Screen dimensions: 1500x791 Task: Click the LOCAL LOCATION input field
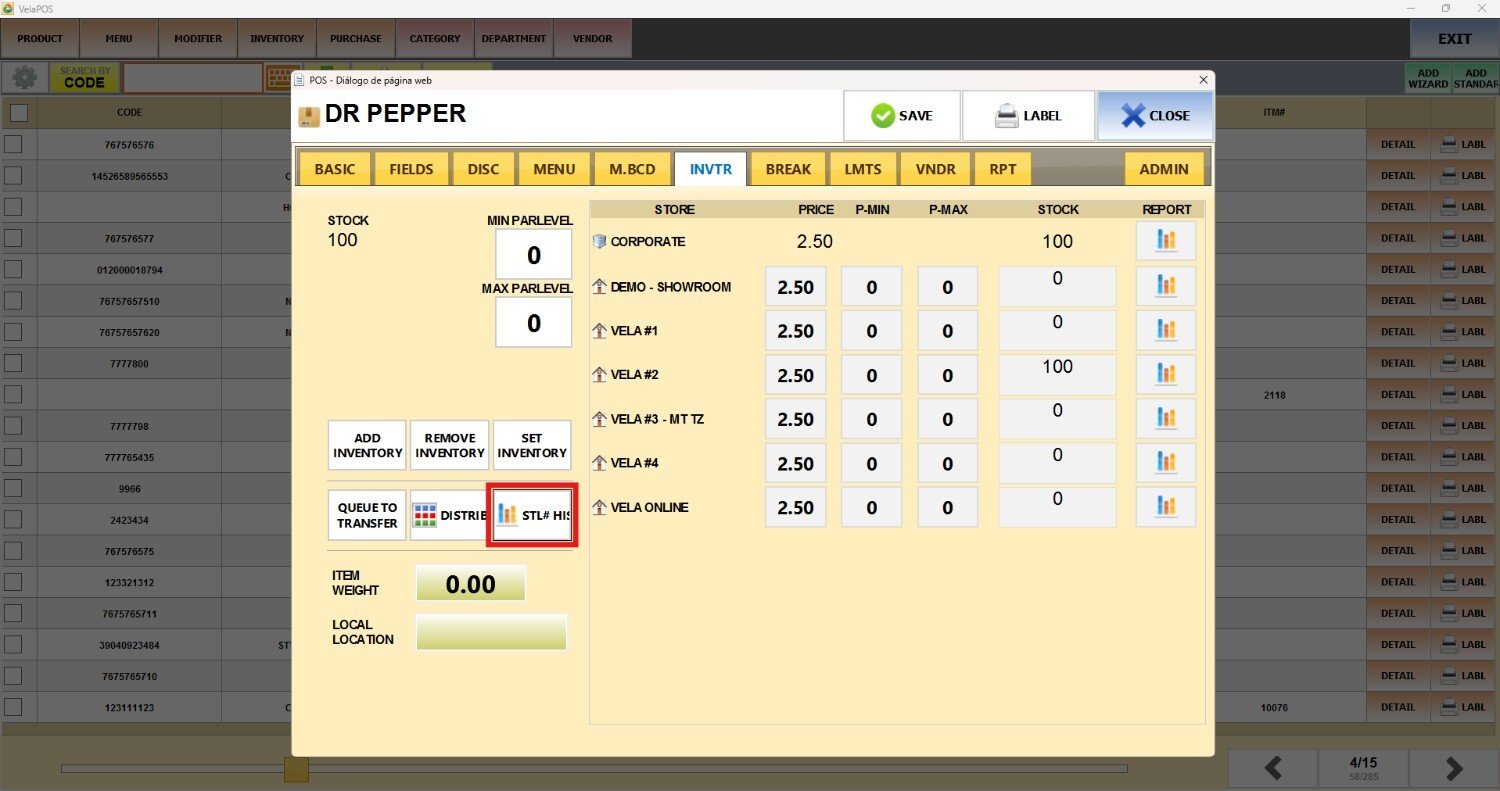(x=491, y=632)
